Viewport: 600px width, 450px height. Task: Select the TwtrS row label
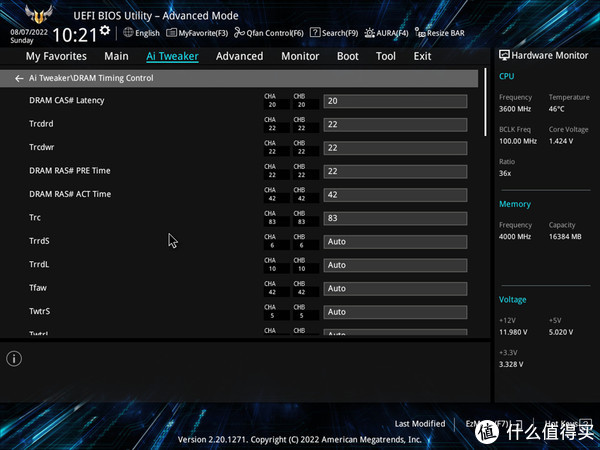[39, 311]
